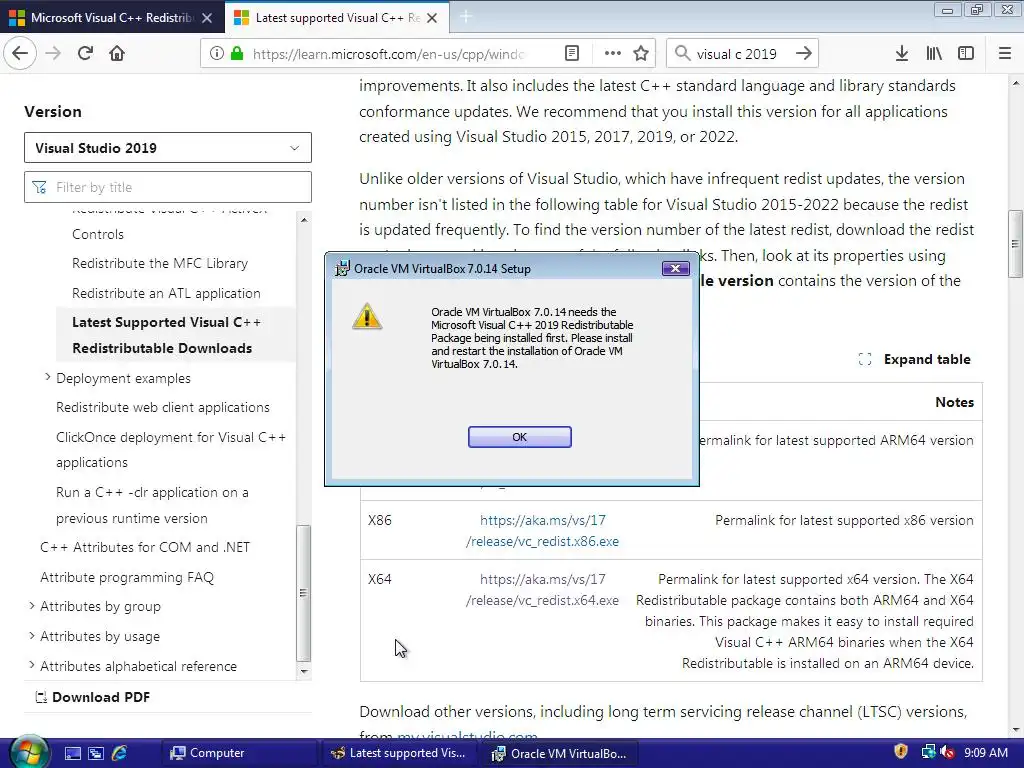1024x768 pixels.
Task: Close the VirtualBox Setup dialog
Action: pos(675,268)
